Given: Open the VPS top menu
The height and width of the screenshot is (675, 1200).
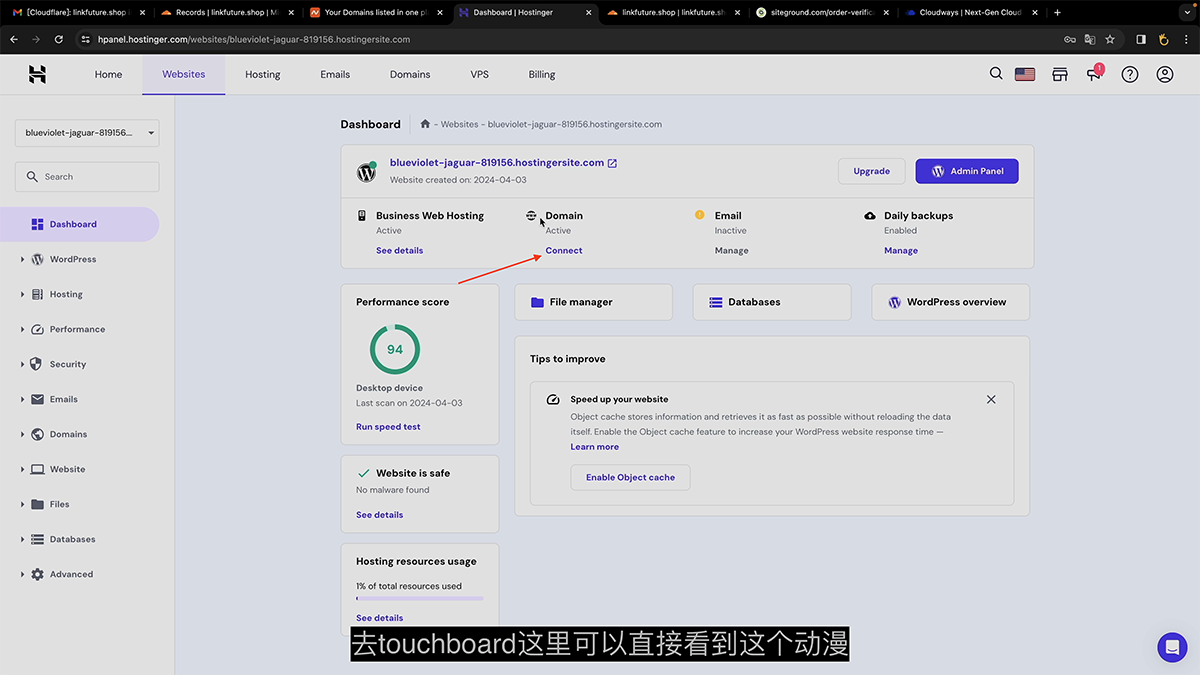Looking at the screenshot, I should pos(480,74).
